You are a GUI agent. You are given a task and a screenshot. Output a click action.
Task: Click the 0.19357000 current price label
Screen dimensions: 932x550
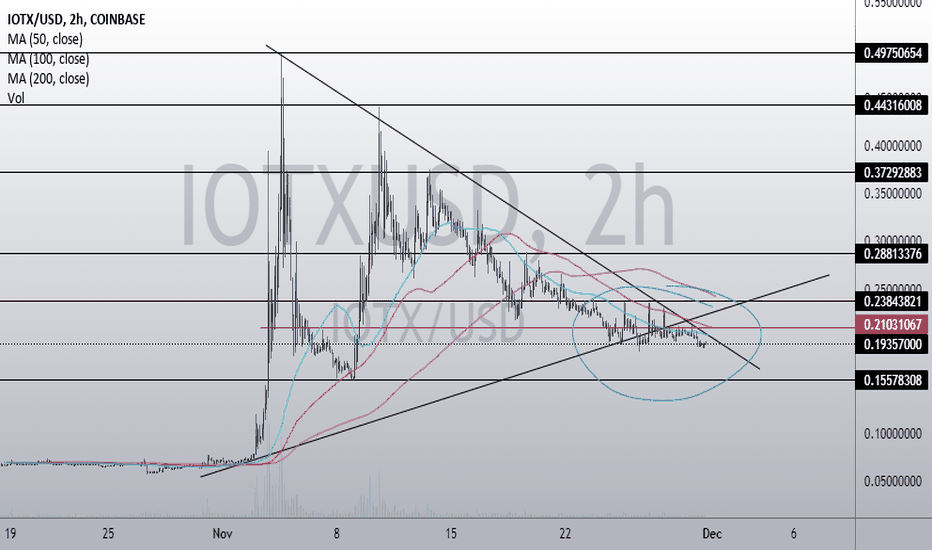[x=892, y=344]
